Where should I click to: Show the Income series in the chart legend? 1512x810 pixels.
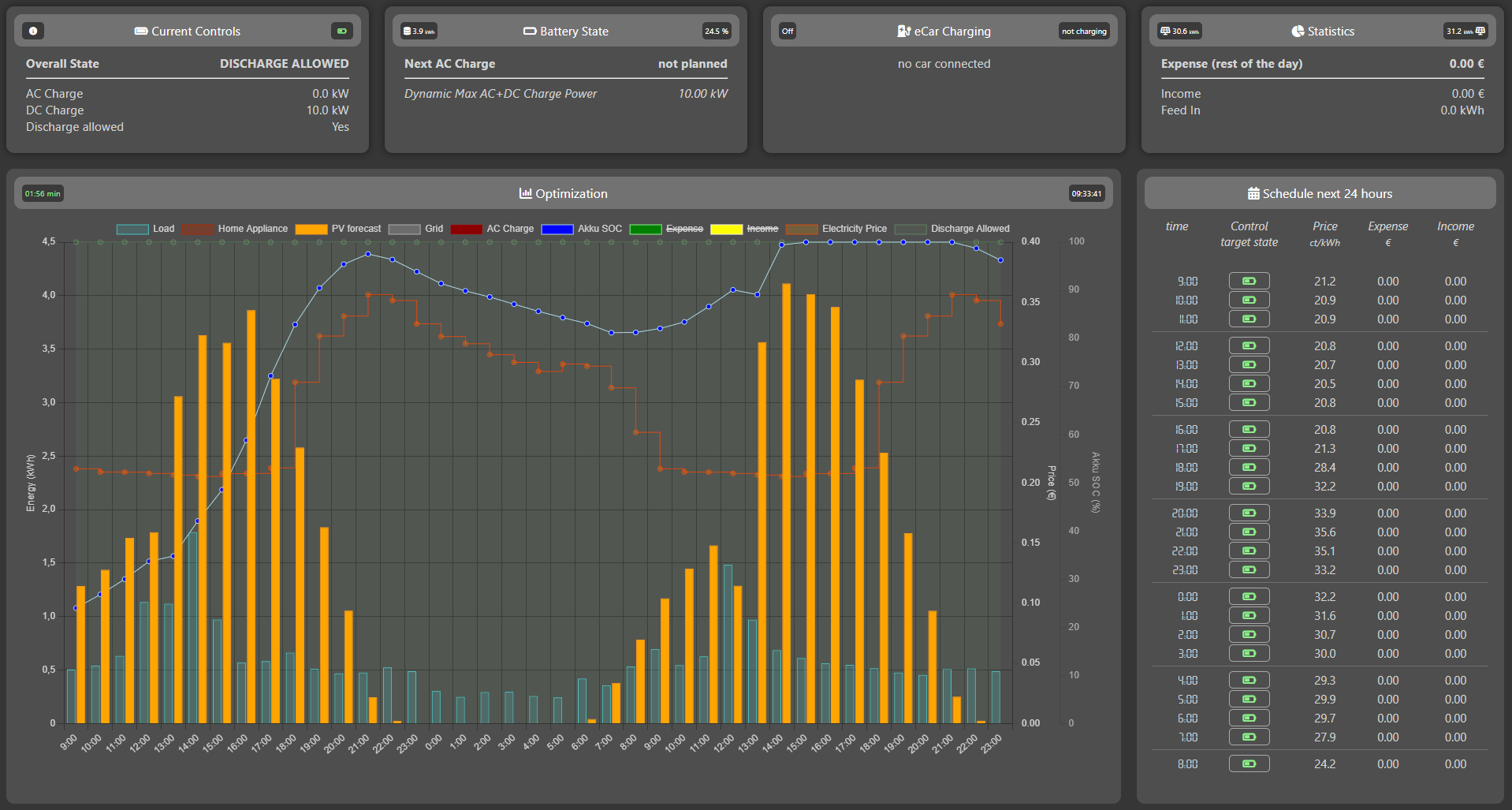tap(762, 229)
